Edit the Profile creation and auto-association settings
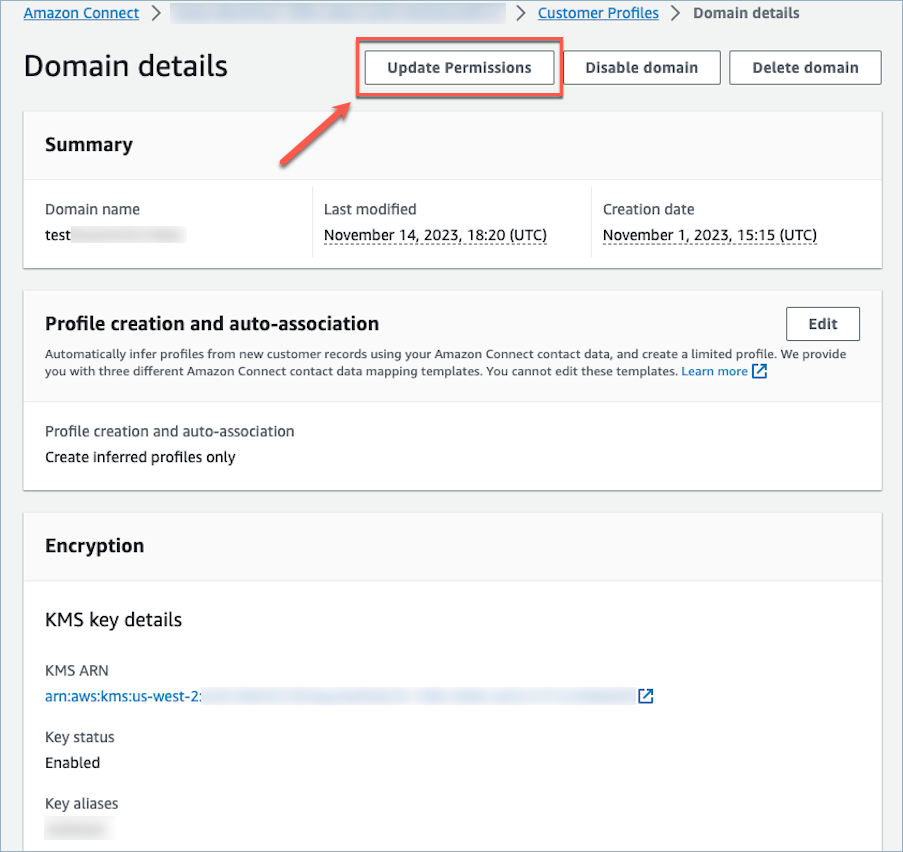The width and height of the screenshot is (903, 852). coord(822,323)
